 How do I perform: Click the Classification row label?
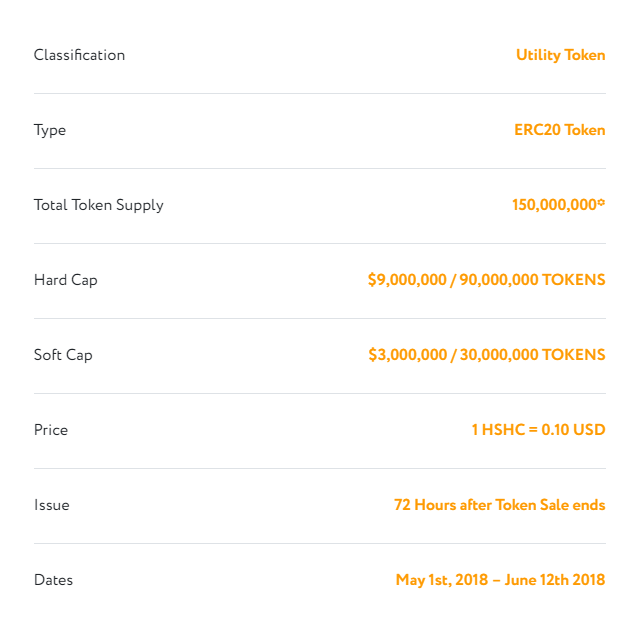pyautogui.click(x=79, y=55)
